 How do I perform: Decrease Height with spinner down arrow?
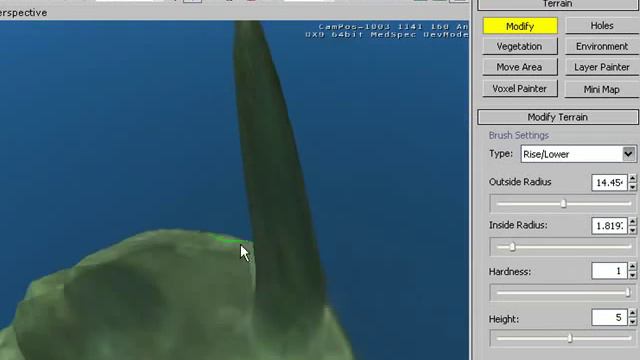pos(633,322)
